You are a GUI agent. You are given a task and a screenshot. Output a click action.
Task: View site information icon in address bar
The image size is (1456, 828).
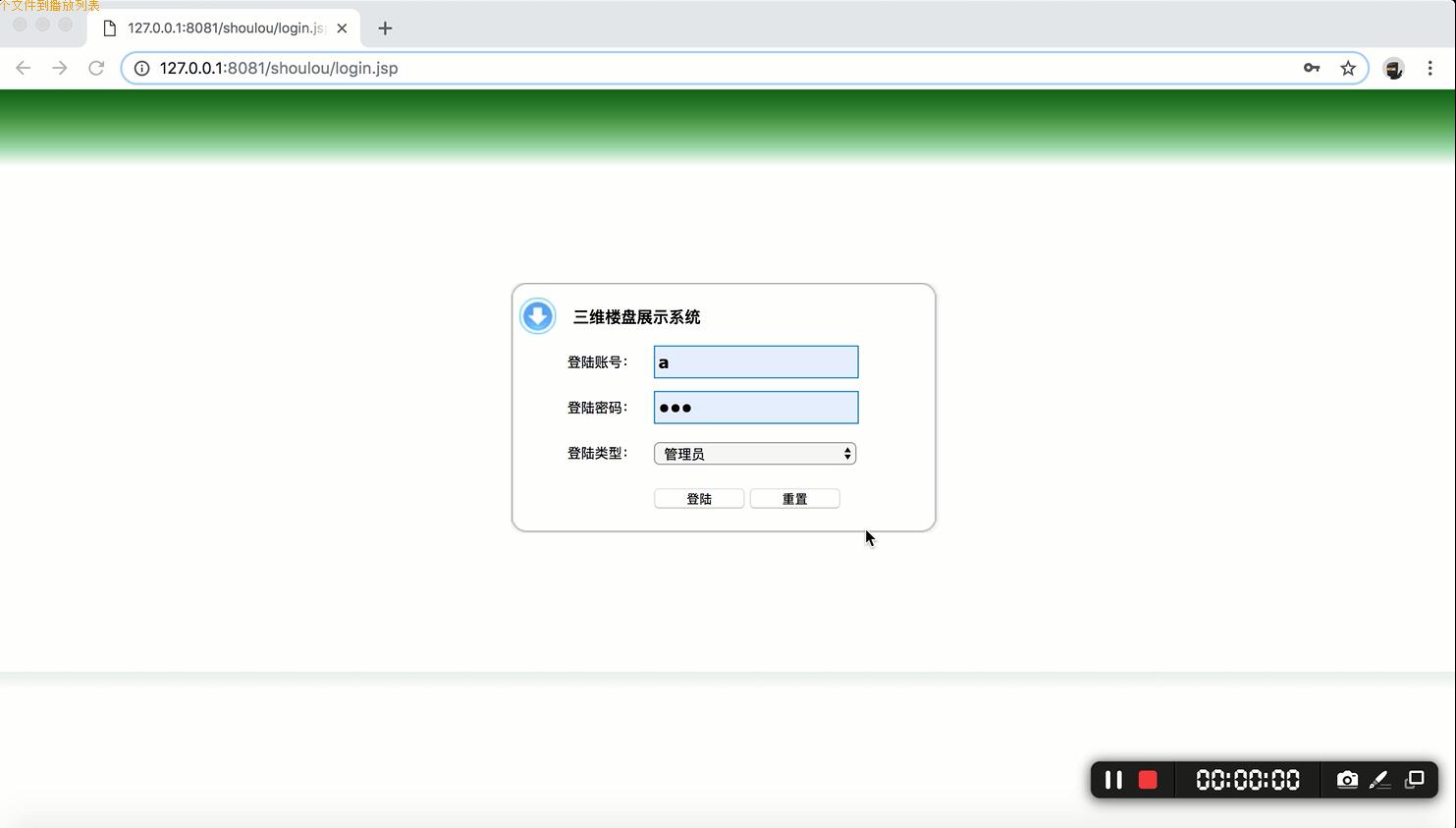click(x=141, y=68)
